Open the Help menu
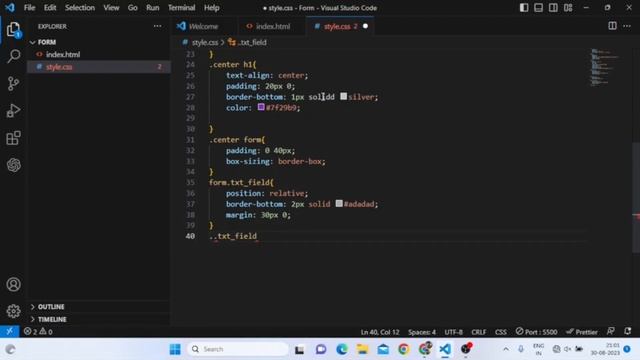 (211, 8)
